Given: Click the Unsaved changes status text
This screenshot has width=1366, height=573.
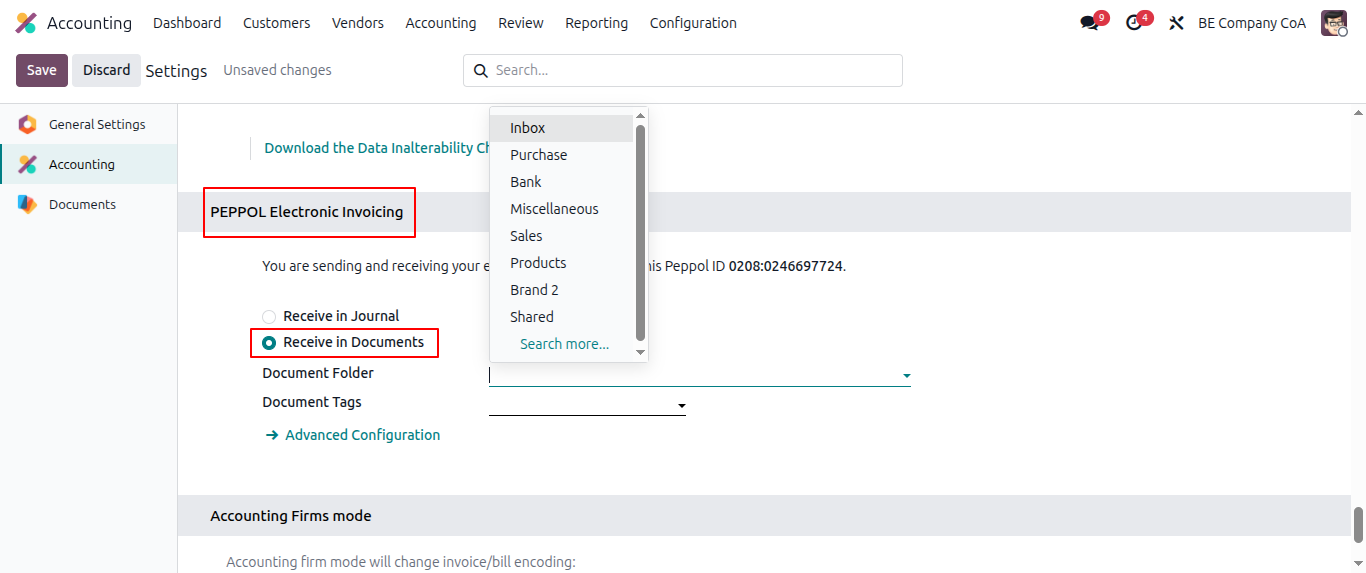Looking at the screenshot, I should (277, 70).
